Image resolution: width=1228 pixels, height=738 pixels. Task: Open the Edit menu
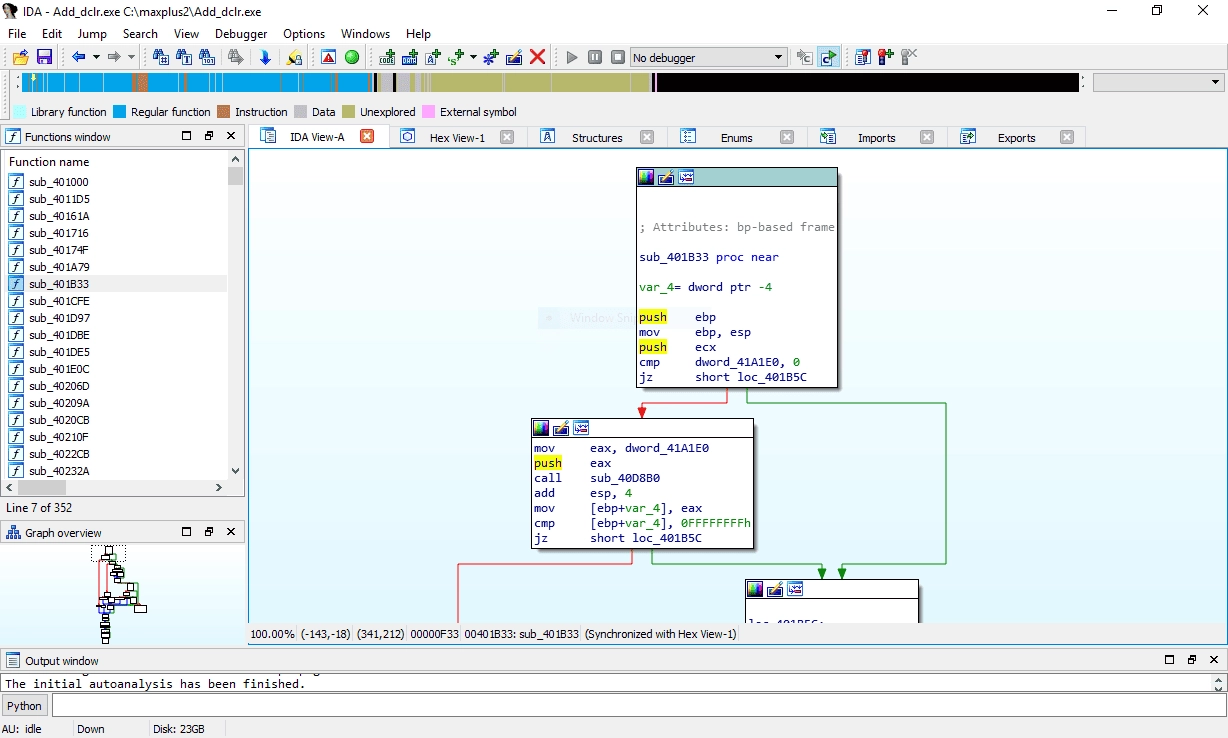pos(52,33)
